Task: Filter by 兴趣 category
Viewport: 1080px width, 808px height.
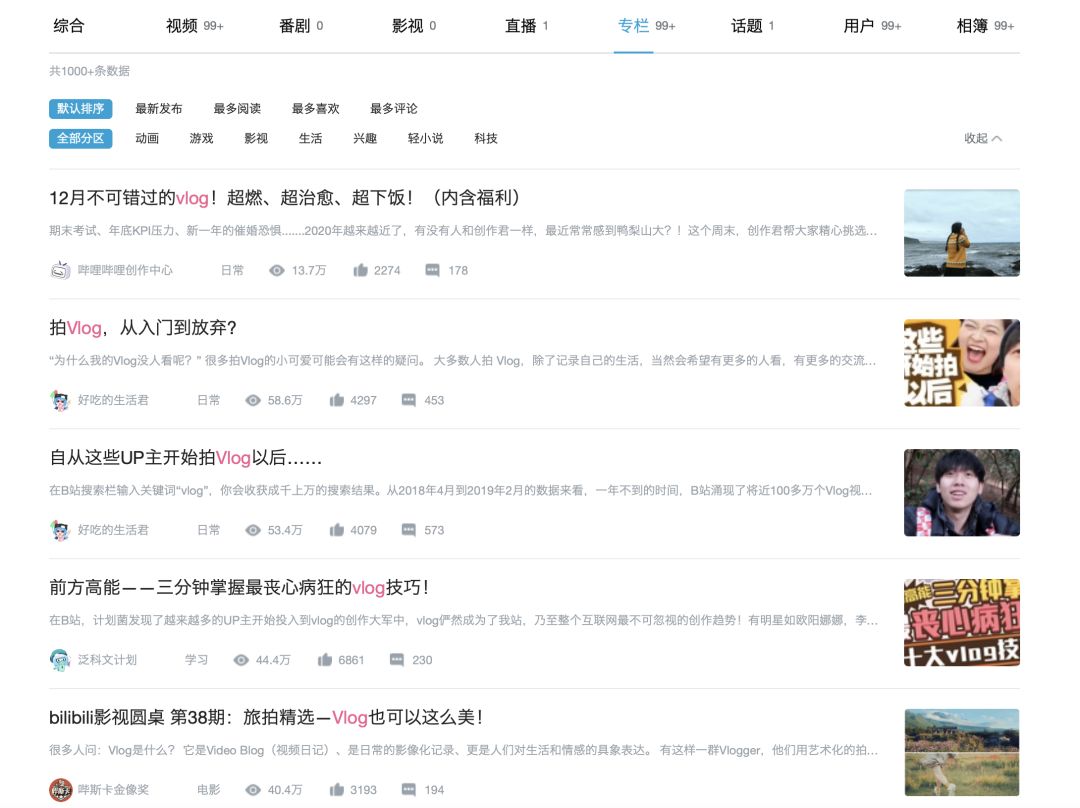Action: tap(365, 138)
